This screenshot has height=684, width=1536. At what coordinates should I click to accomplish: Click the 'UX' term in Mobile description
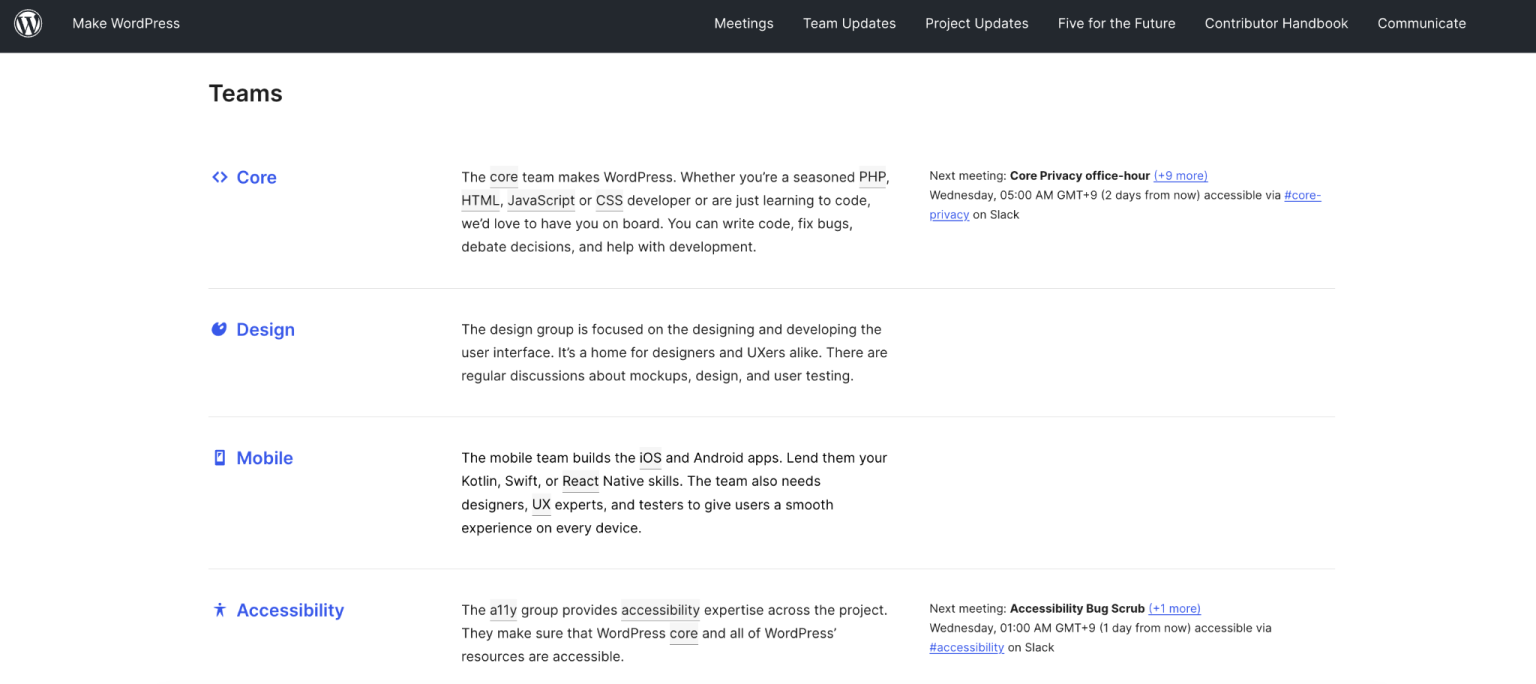(x=541, y=505)
